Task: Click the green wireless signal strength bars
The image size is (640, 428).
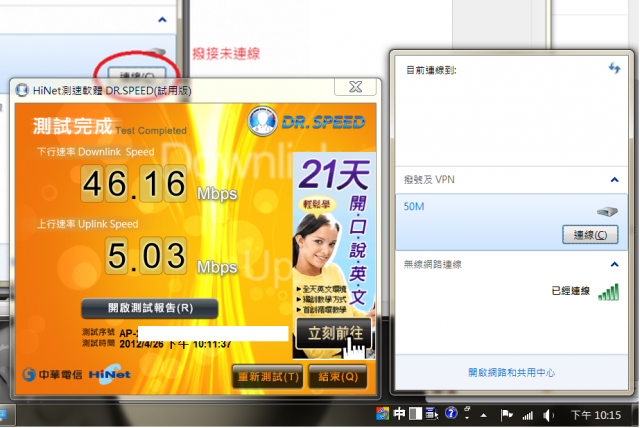Action: coord(609,292)
